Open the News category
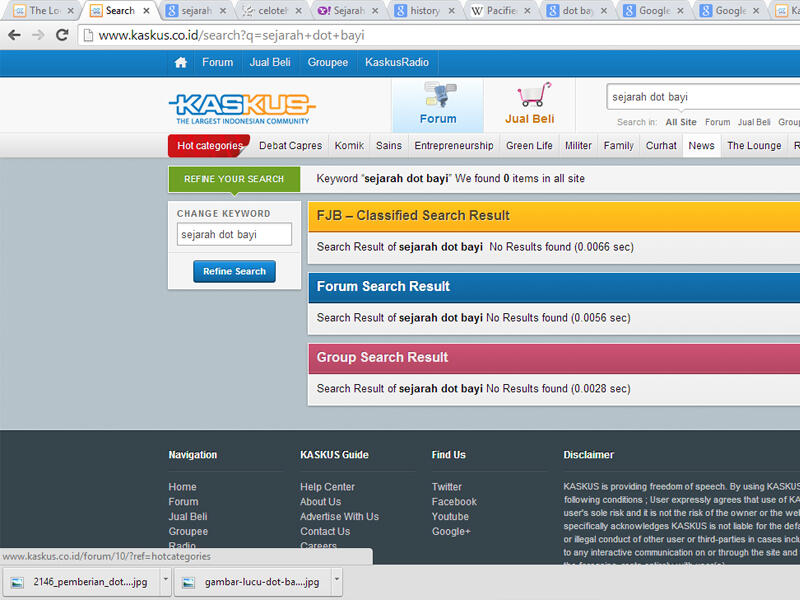The height and width of the screenshot is (600, 800). click(x=702, y=146)
